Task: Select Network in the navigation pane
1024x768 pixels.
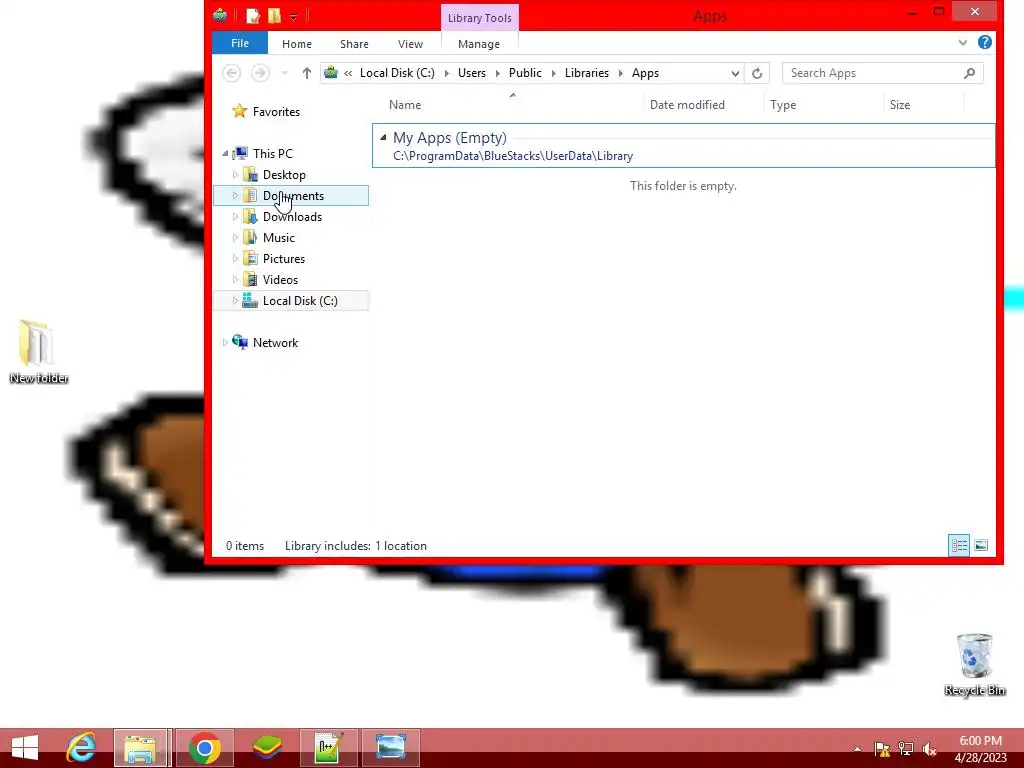Action: [275, 343]
